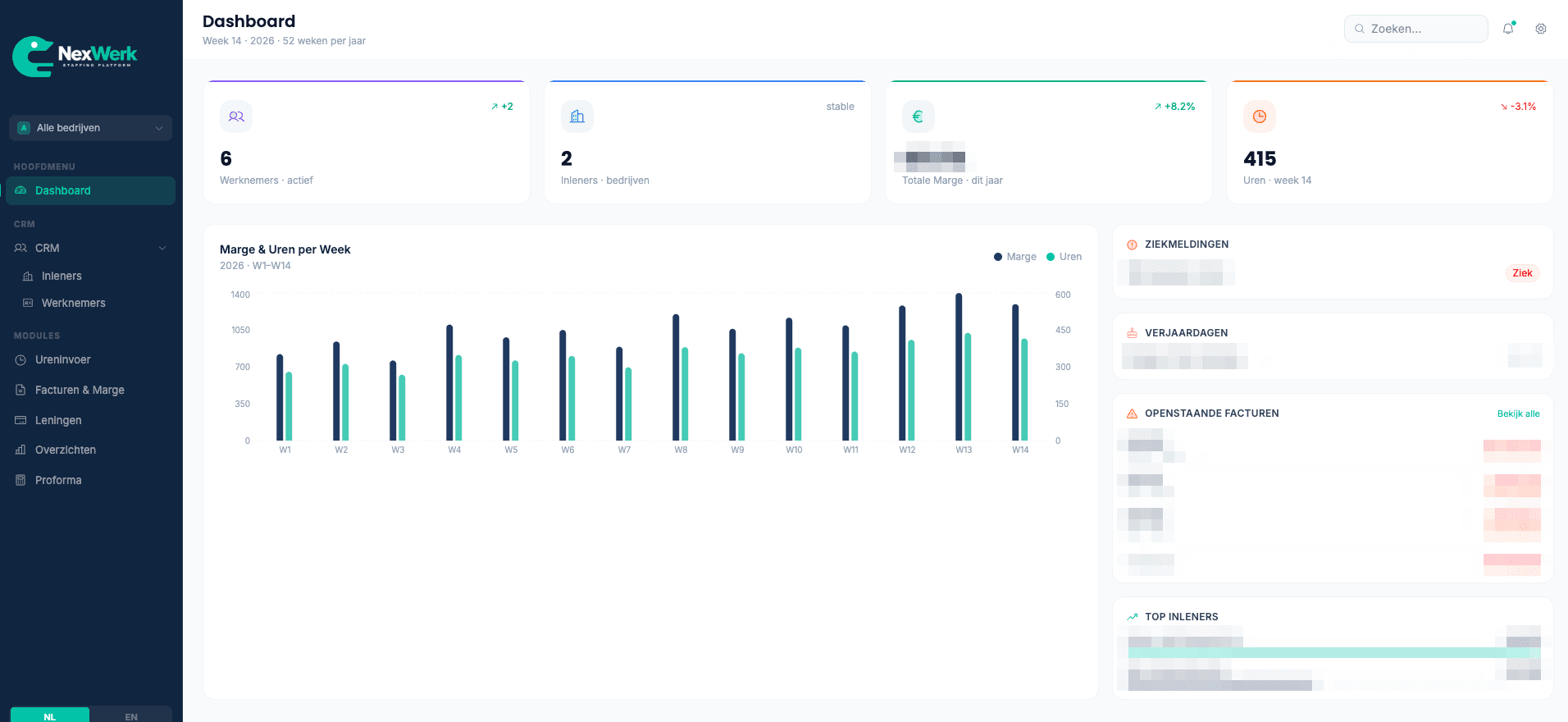The width and height of the screenshot is (1568, 722).
Task: Open the Totale Marge stat card
Action: pos(1049,142)
